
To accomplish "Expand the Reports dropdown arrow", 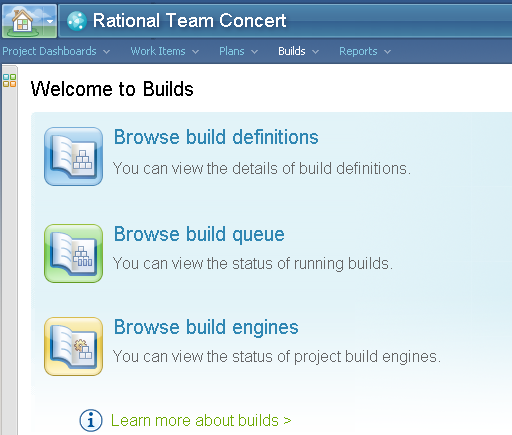I will [x=387, y=52].
